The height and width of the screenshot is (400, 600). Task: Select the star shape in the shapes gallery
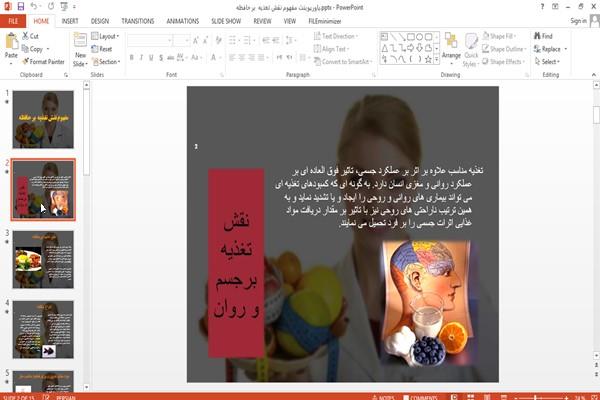[x=429, y=59]
